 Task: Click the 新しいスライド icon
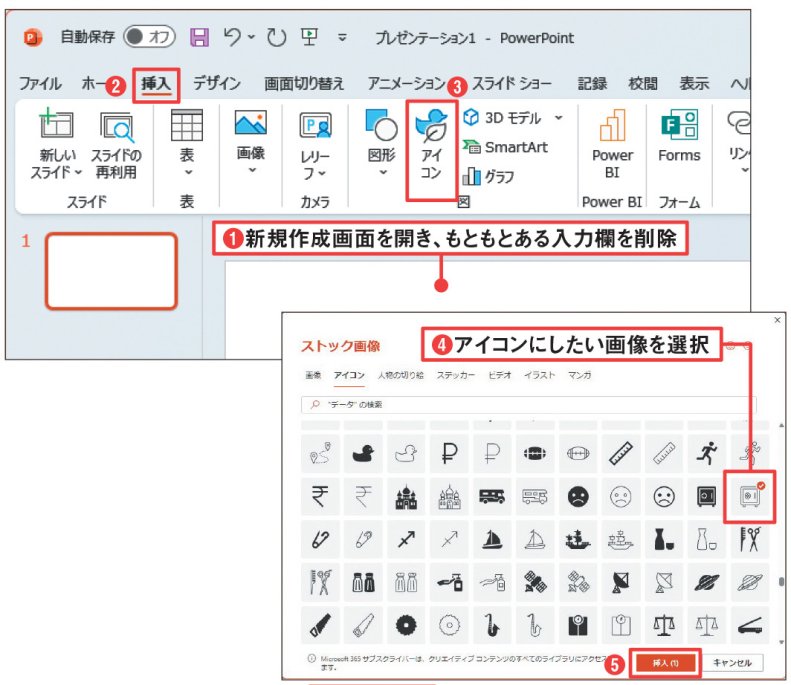coord(56,124)
